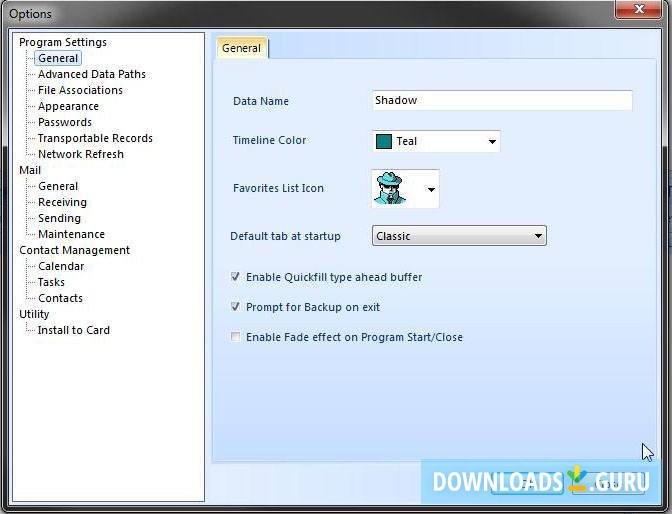
Task: Select the Utility category heading
Action: 34,314
